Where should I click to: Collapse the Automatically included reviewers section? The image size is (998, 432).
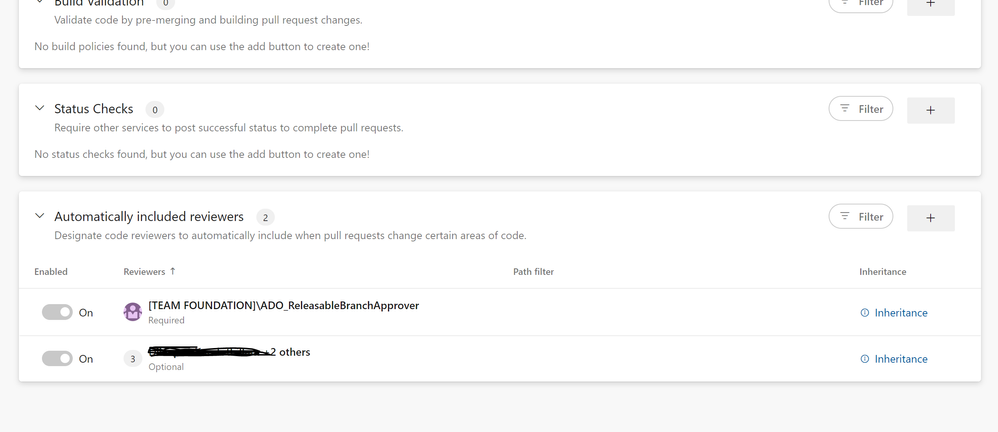pyautogui.click(x=40, y=216)
